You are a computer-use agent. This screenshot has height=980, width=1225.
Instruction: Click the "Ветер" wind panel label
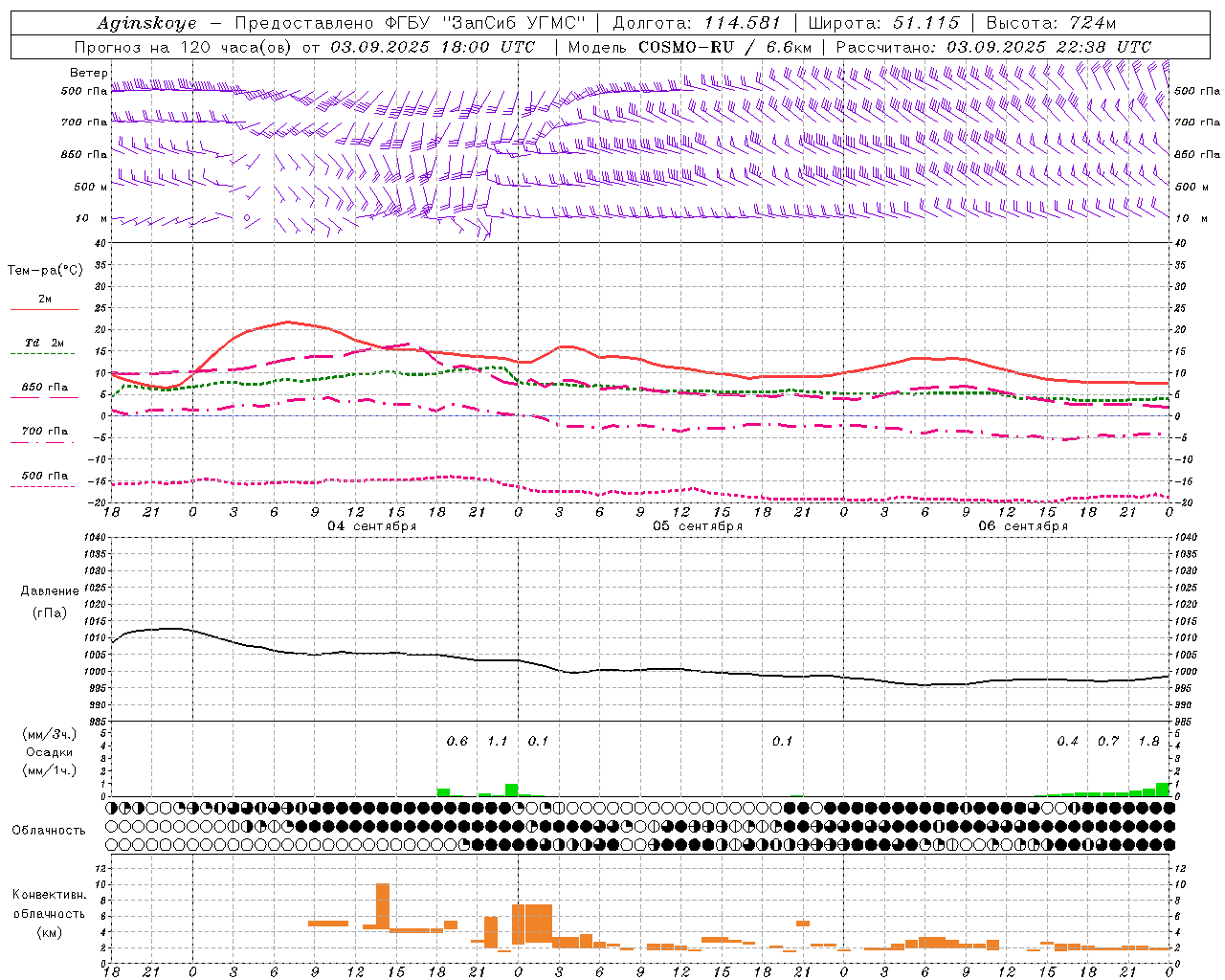click(x=89, y=73)
